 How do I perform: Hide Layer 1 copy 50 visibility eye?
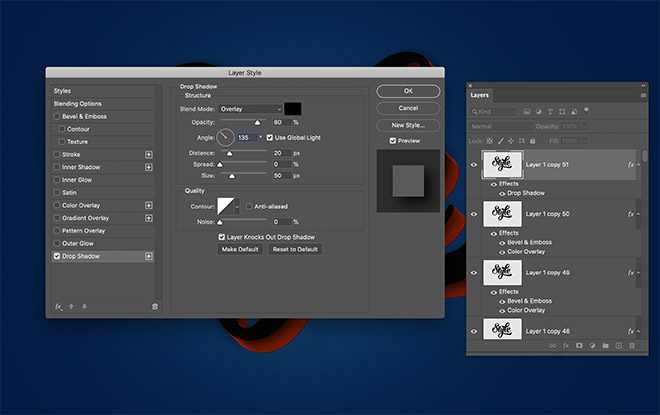click(x=474, y=213)
